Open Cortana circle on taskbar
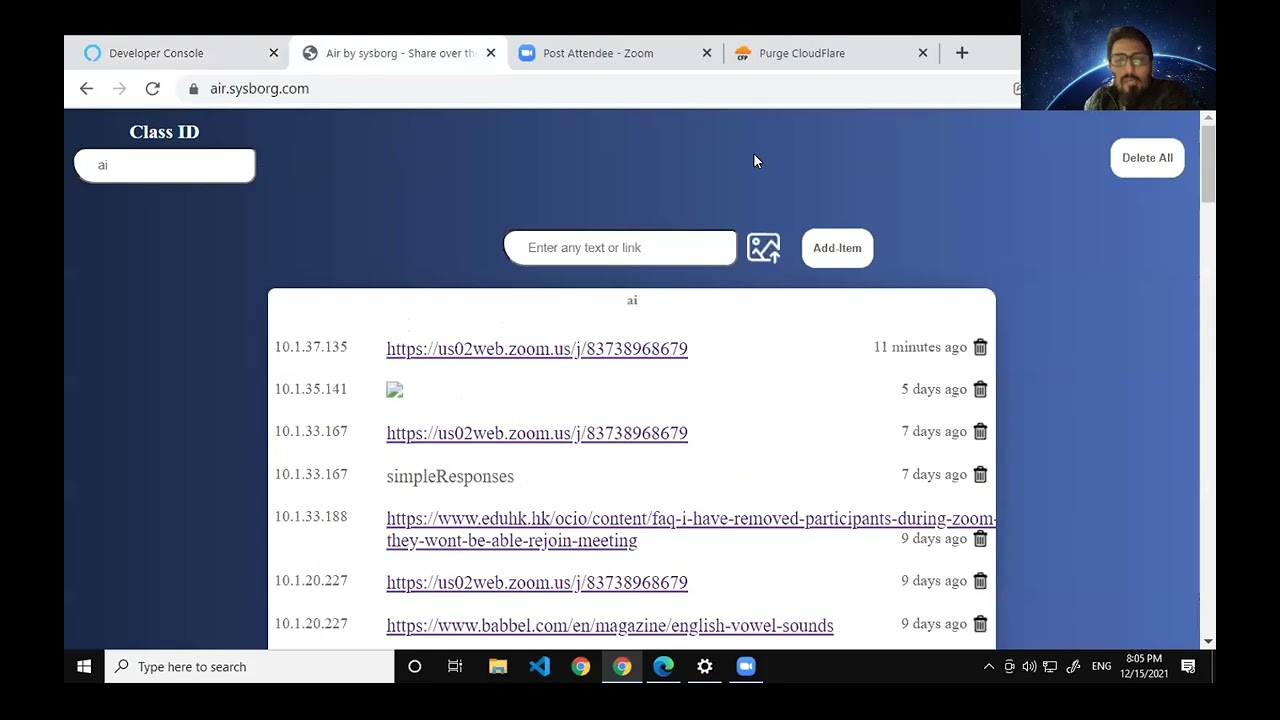 click(414, 666)
